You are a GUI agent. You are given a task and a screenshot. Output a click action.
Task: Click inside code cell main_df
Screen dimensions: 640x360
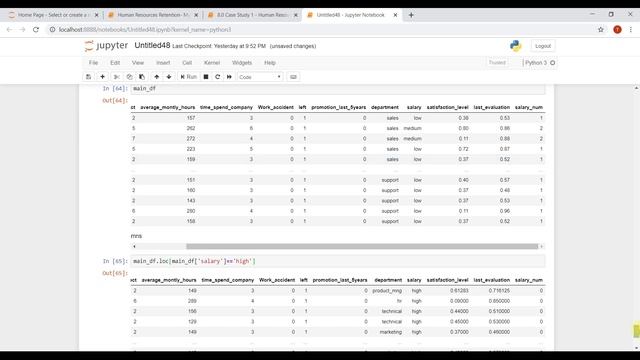click(338, 89)
